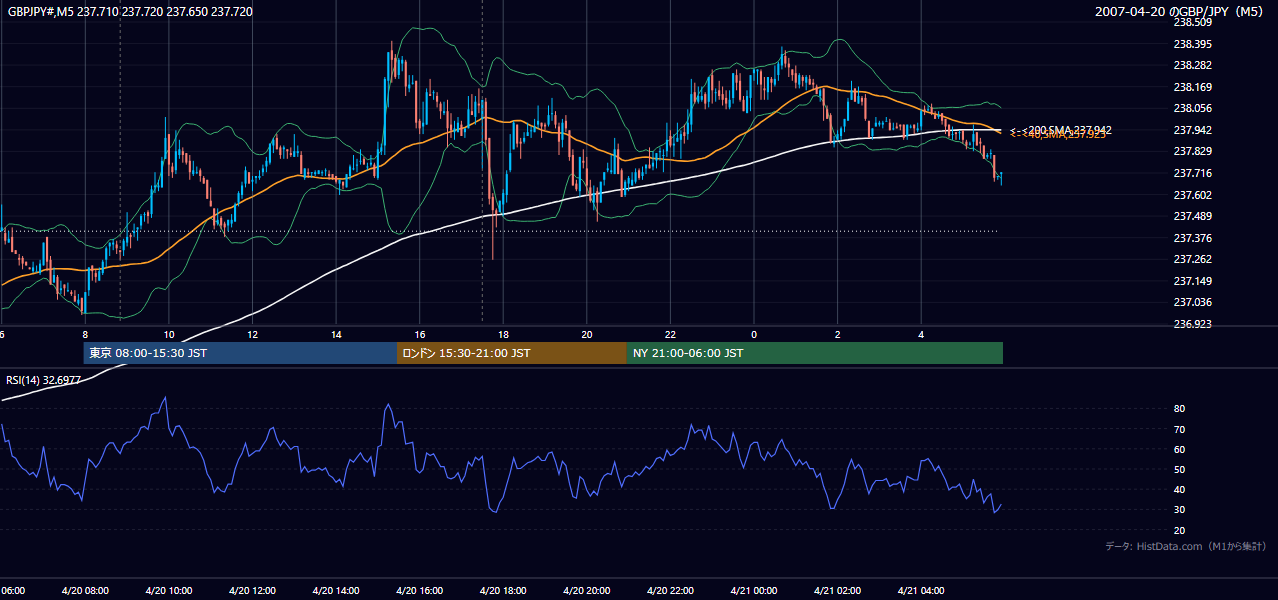Select the 東京 08:00-15:30 JST session bar

coord(240,353)
